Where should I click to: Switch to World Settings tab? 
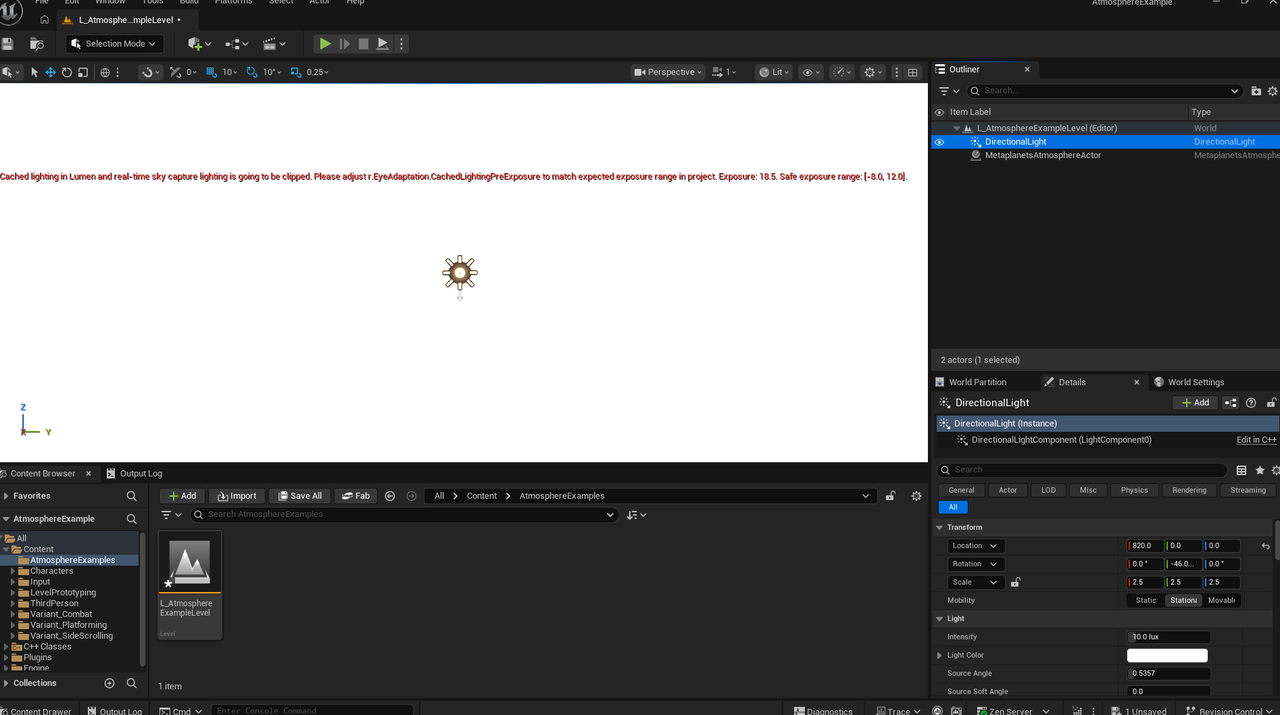point(1195,382)
